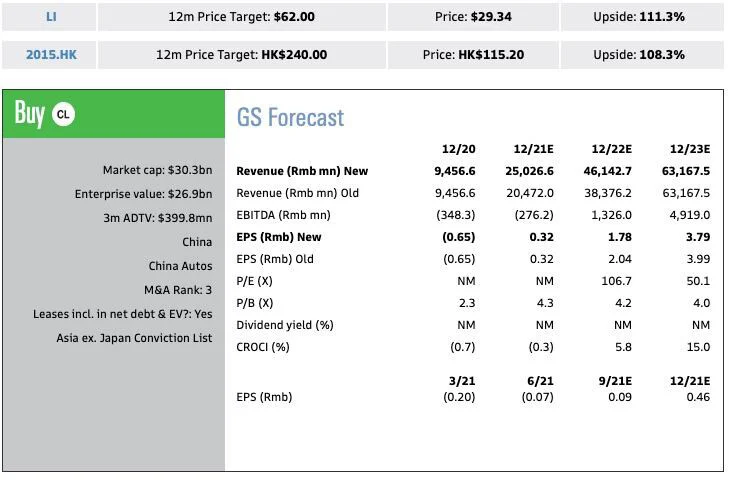The width and height of the screenshot is (731, 480).
Task: Click old revenue value 20,472.0
Action: [530, 193]
